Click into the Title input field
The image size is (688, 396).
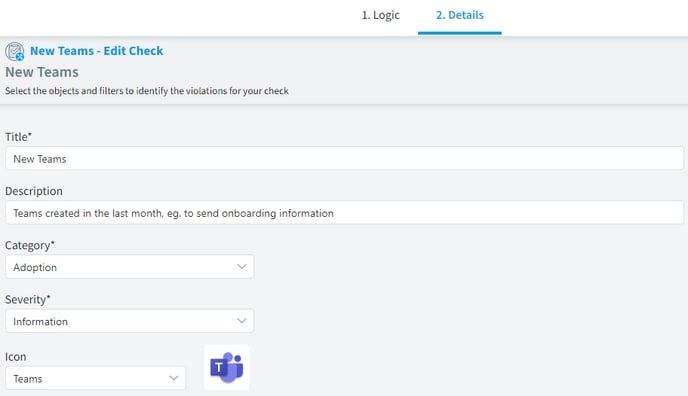point(344,158)
